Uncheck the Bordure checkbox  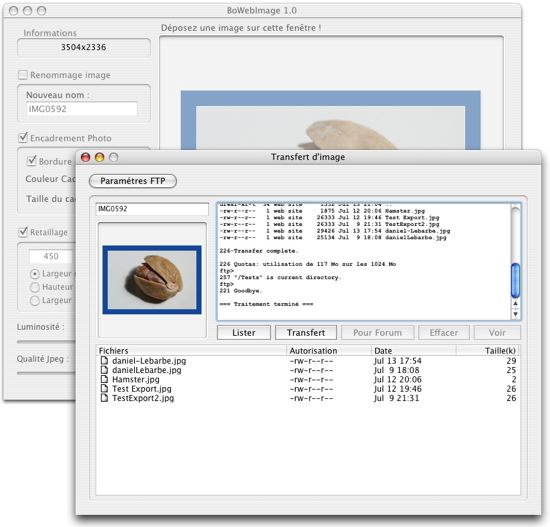[32, 161]
